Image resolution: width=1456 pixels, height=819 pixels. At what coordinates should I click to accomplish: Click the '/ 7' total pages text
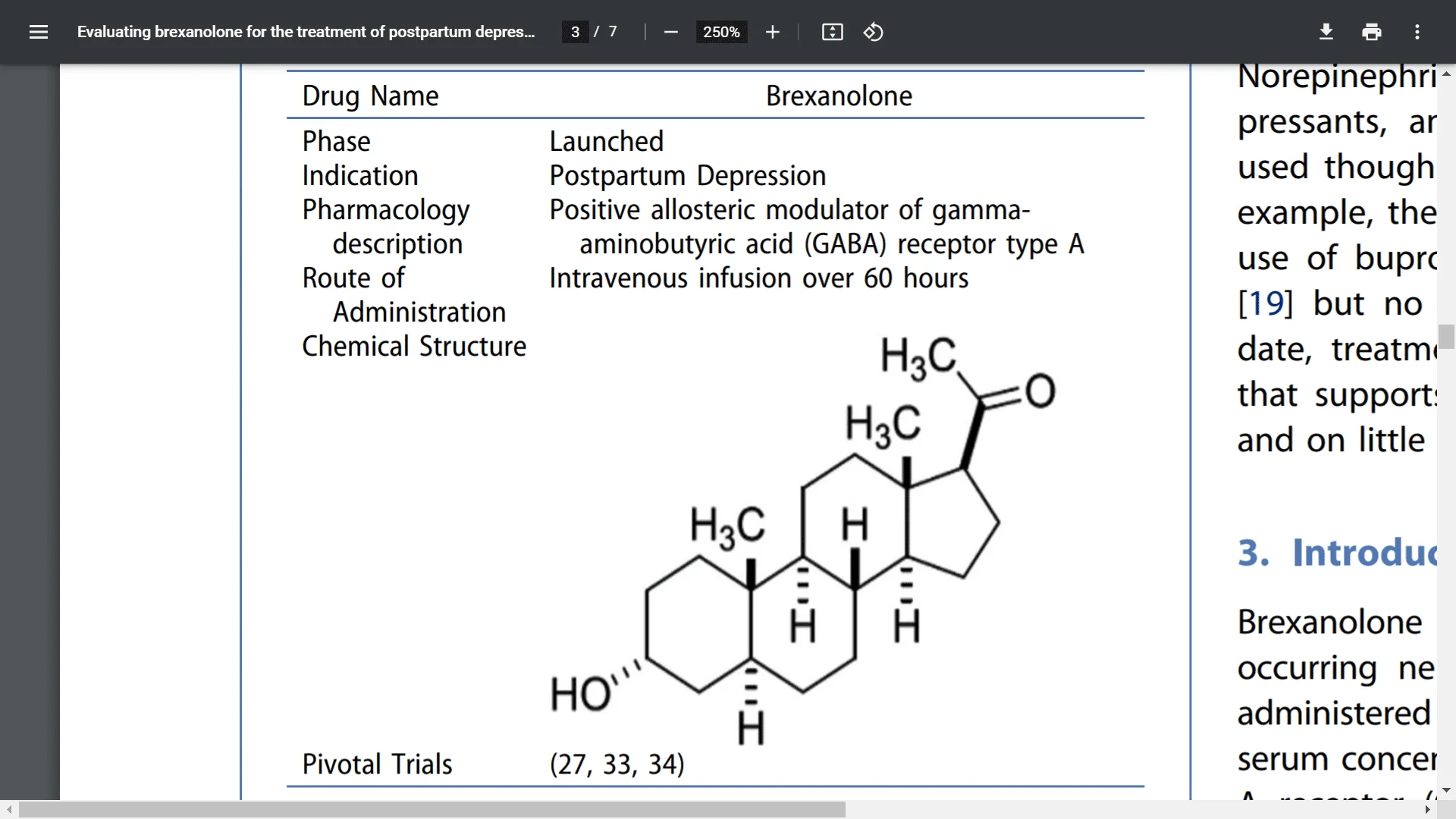(x=605, y=32)
